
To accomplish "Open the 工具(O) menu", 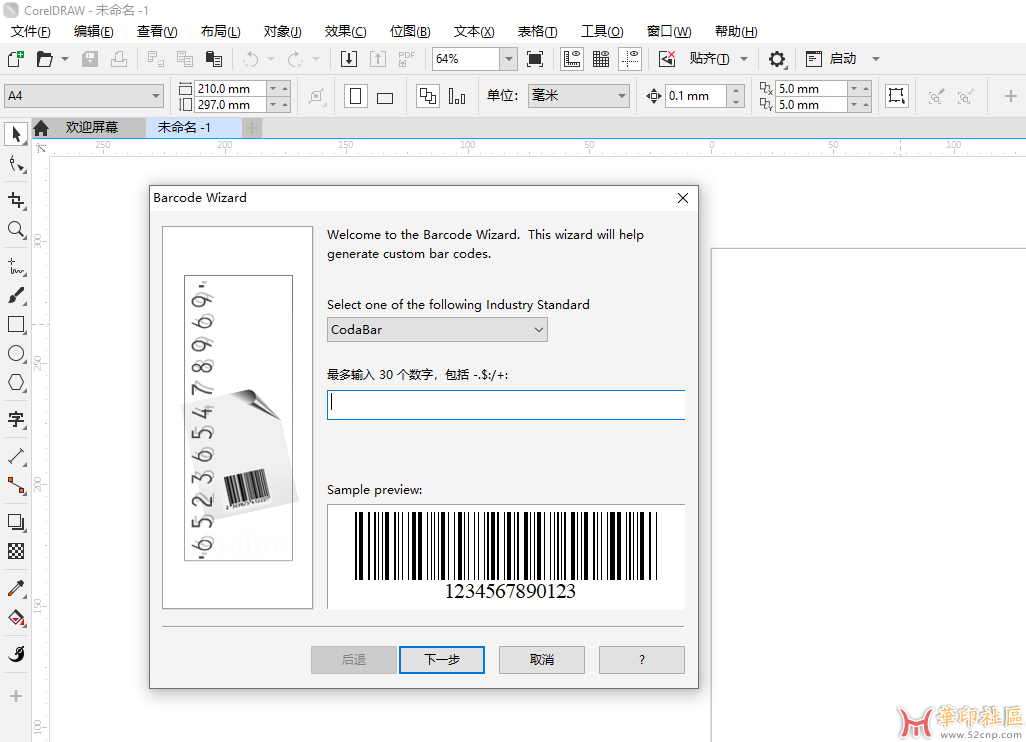I will 602,31.
